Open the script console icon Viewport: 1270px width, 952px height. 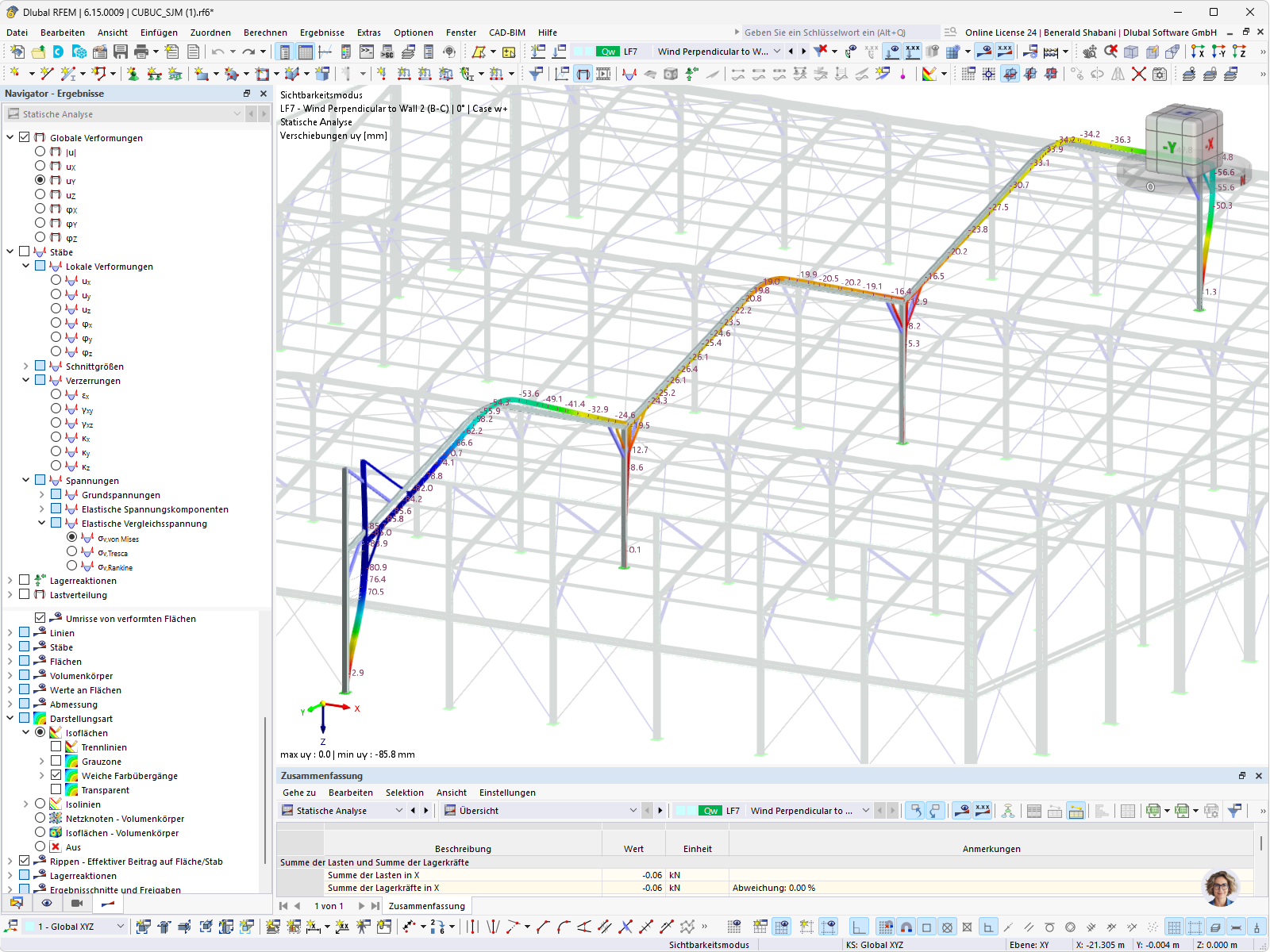coord(367,52)
